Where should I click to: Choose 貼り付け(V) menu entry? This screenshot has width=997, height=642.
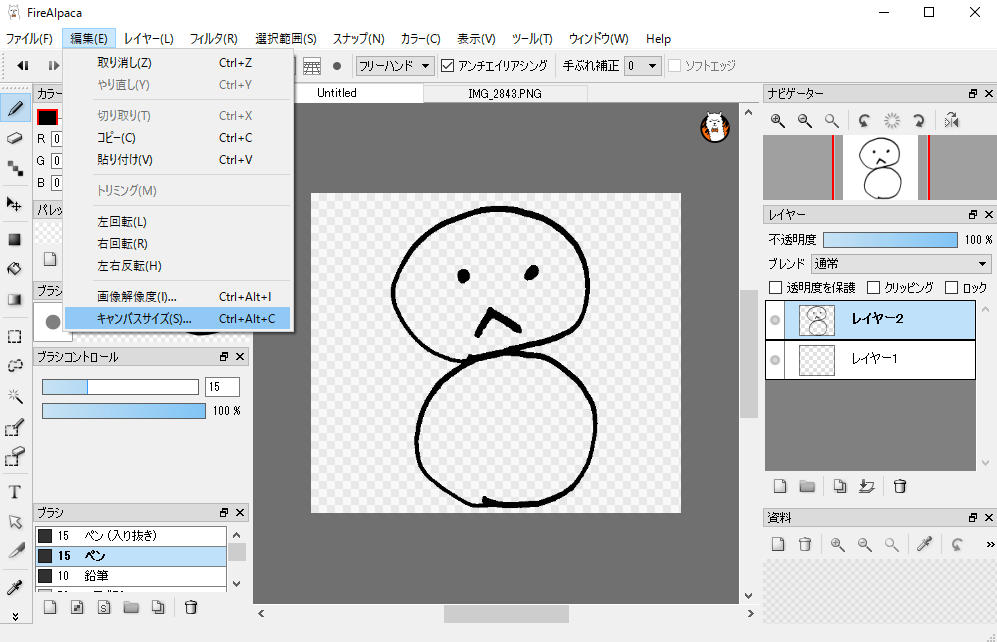pos(177,160)
